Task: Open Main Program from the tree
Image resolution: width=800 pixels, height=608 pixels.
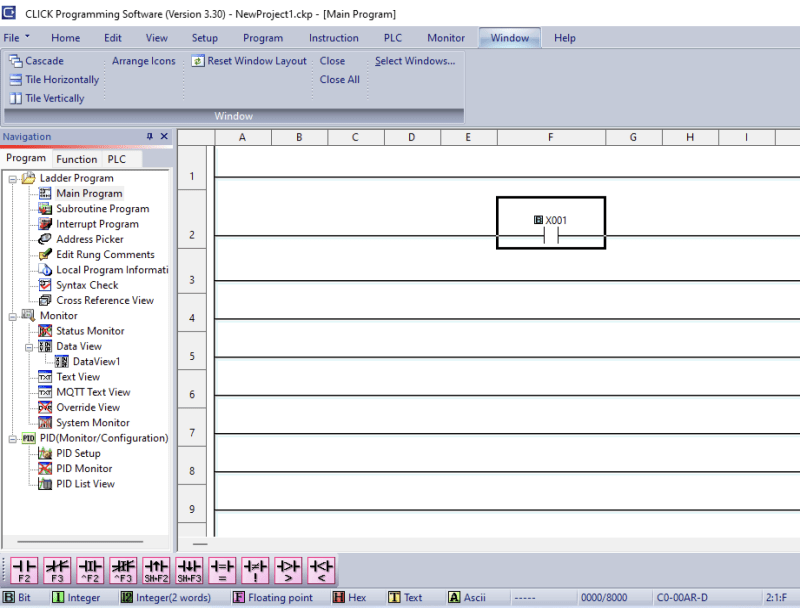Action: [x=89, y=193]
